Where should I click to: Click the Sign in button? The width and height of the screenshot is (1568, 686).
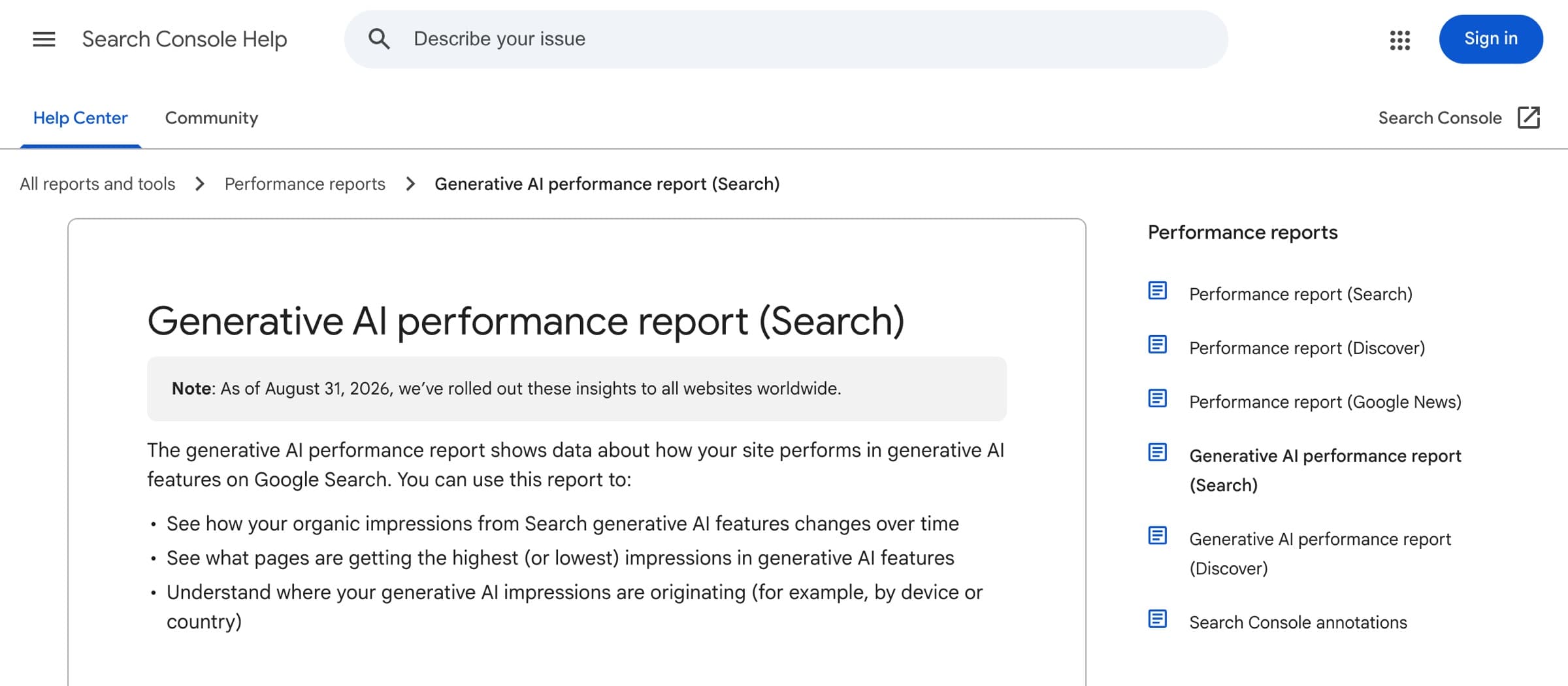pos(1491,39)
